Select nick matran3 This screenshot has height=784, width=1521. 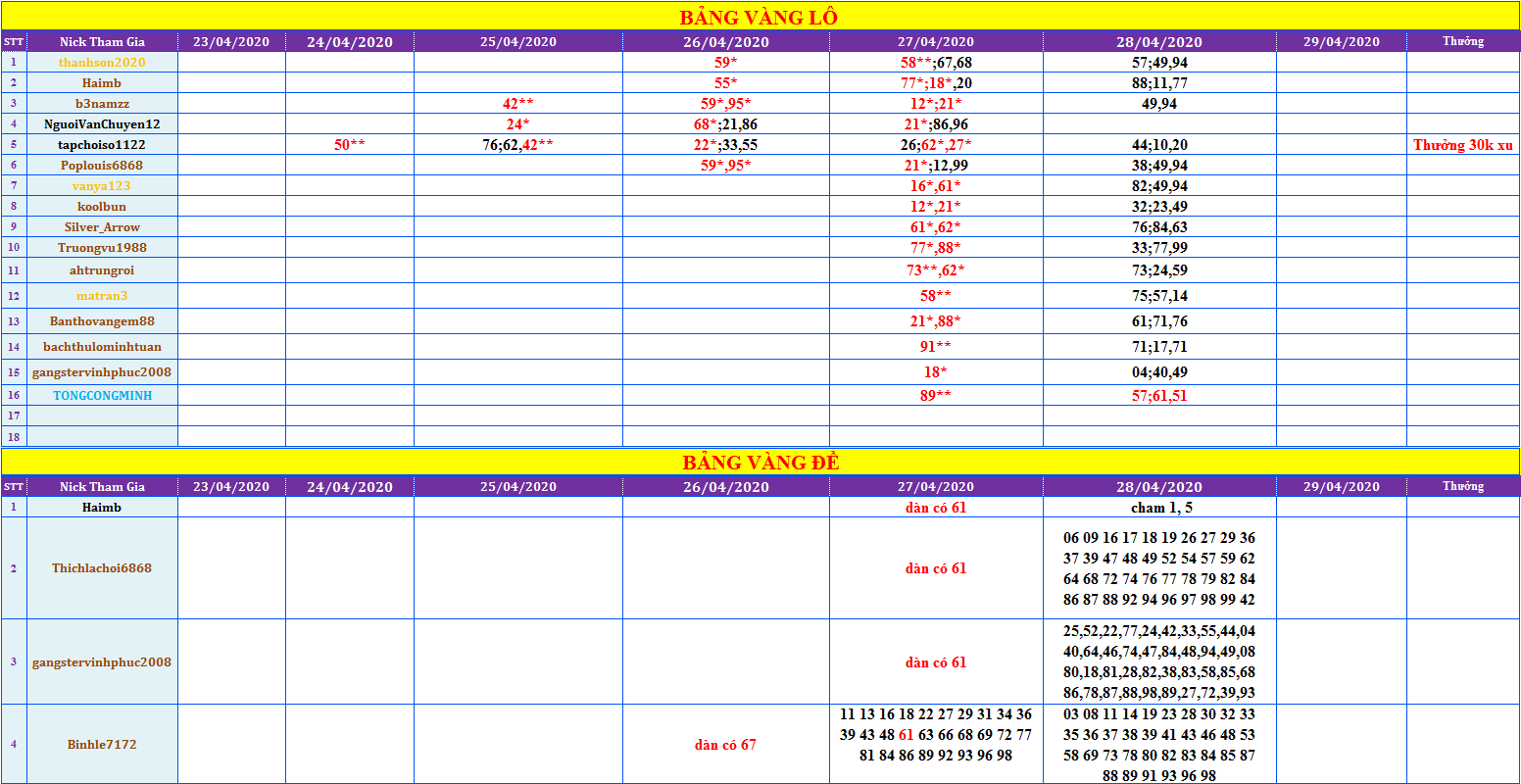click(x=102, y=296)
